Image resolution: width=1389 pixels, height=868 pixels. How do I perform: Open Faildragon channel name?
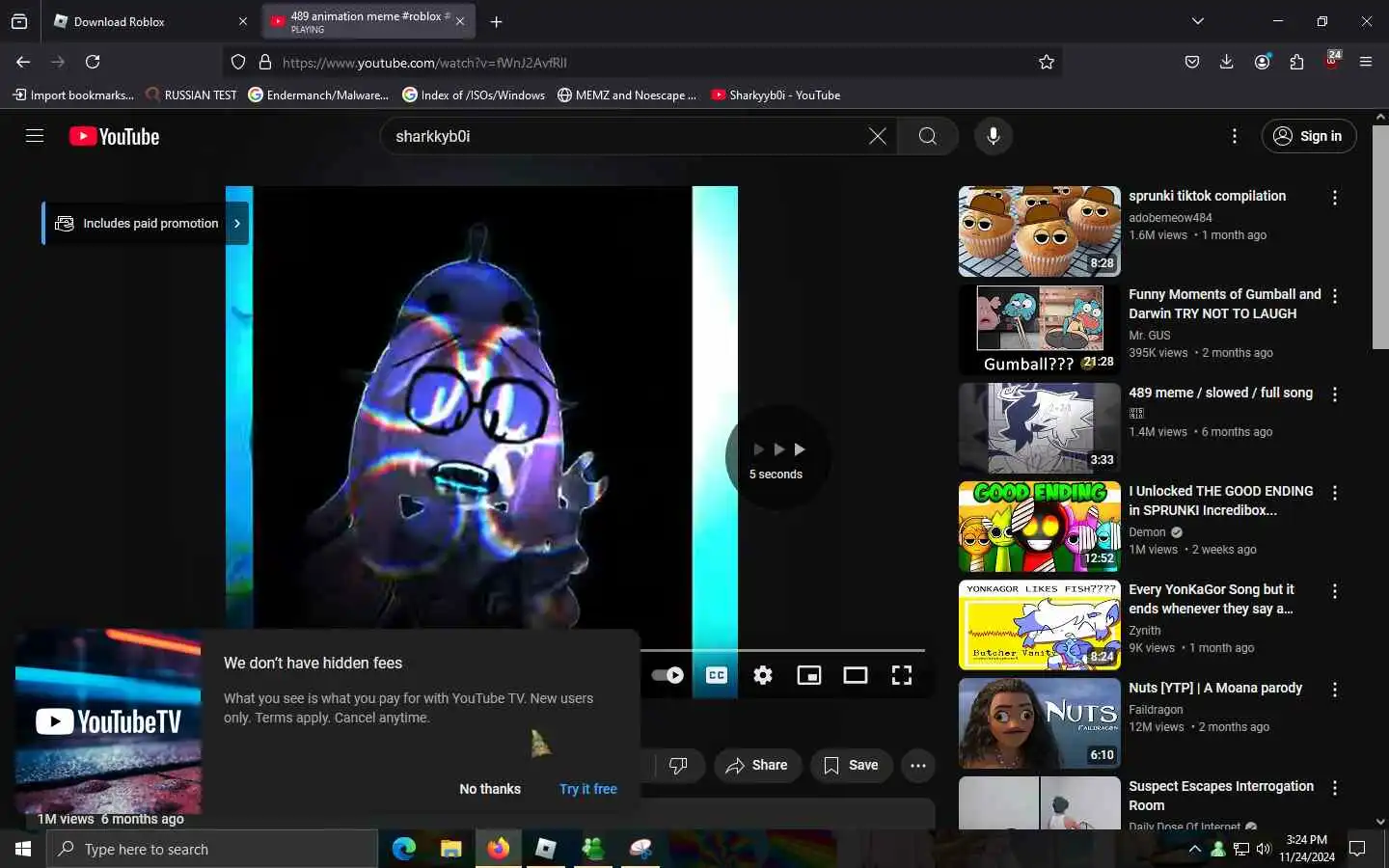click(x=1156, y=709)
